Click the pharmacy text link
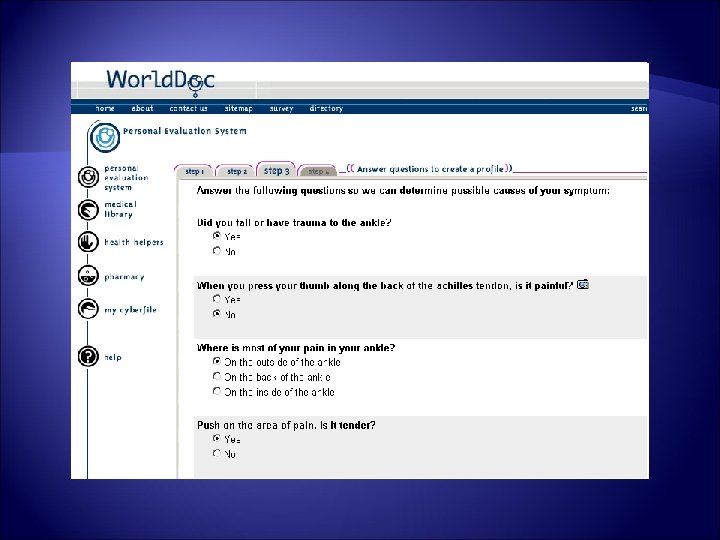Screen dimensions: 720x540 click(x=124, y=276)
